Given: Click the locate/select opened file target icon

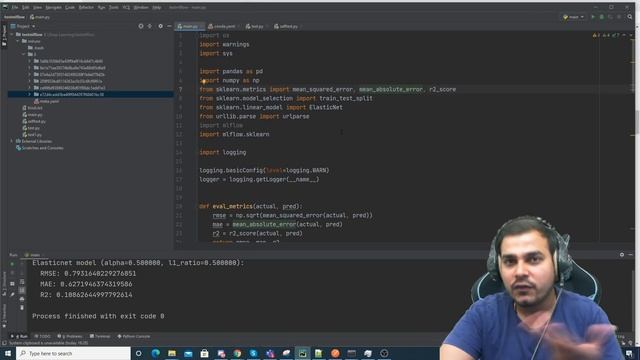Looking at the screenshot, I should click(x=141, y=26).
